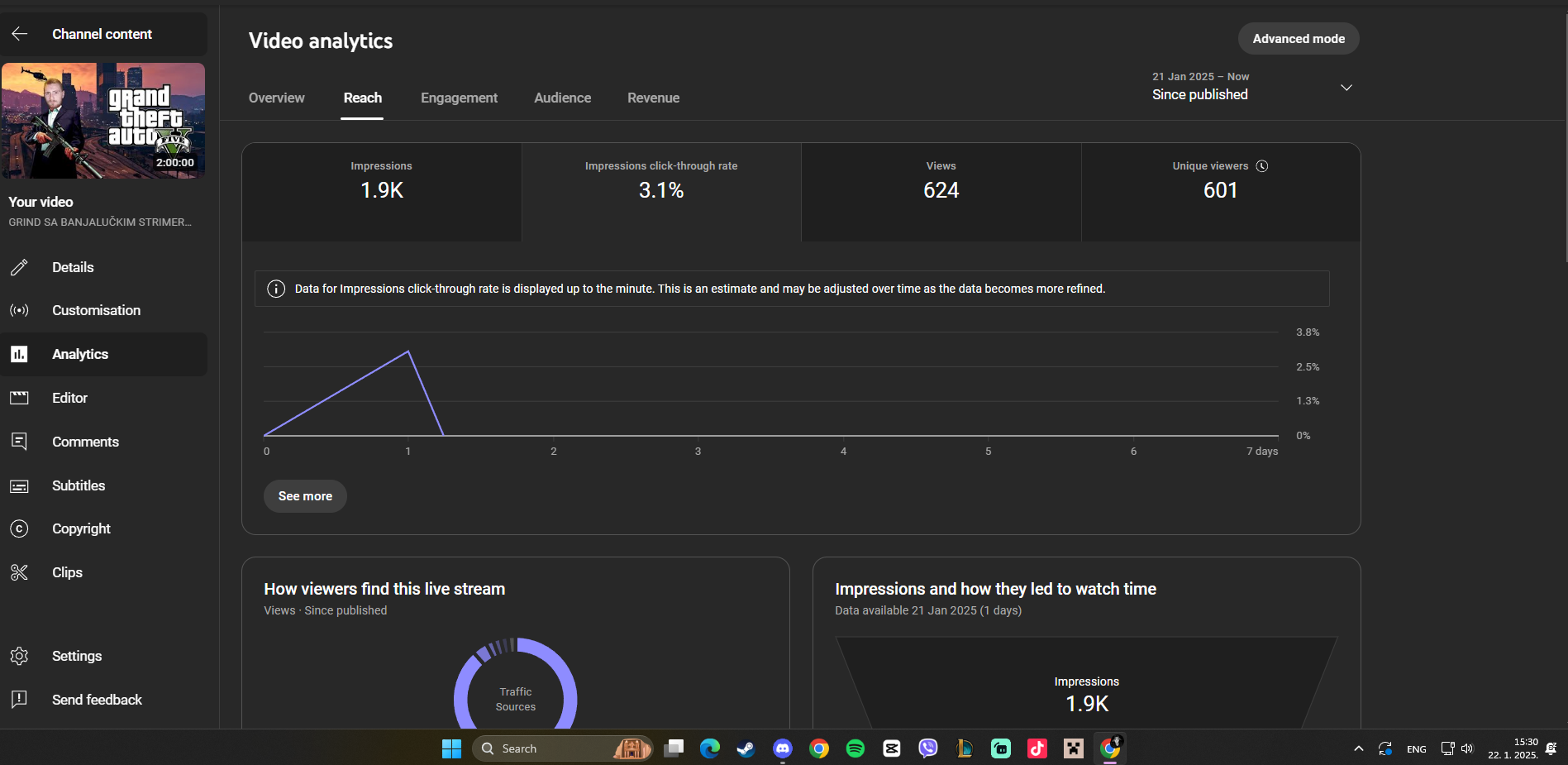1568x765 pixels.
Task: Open the Comments icon in the sidebar
Action: coord(19,442)
